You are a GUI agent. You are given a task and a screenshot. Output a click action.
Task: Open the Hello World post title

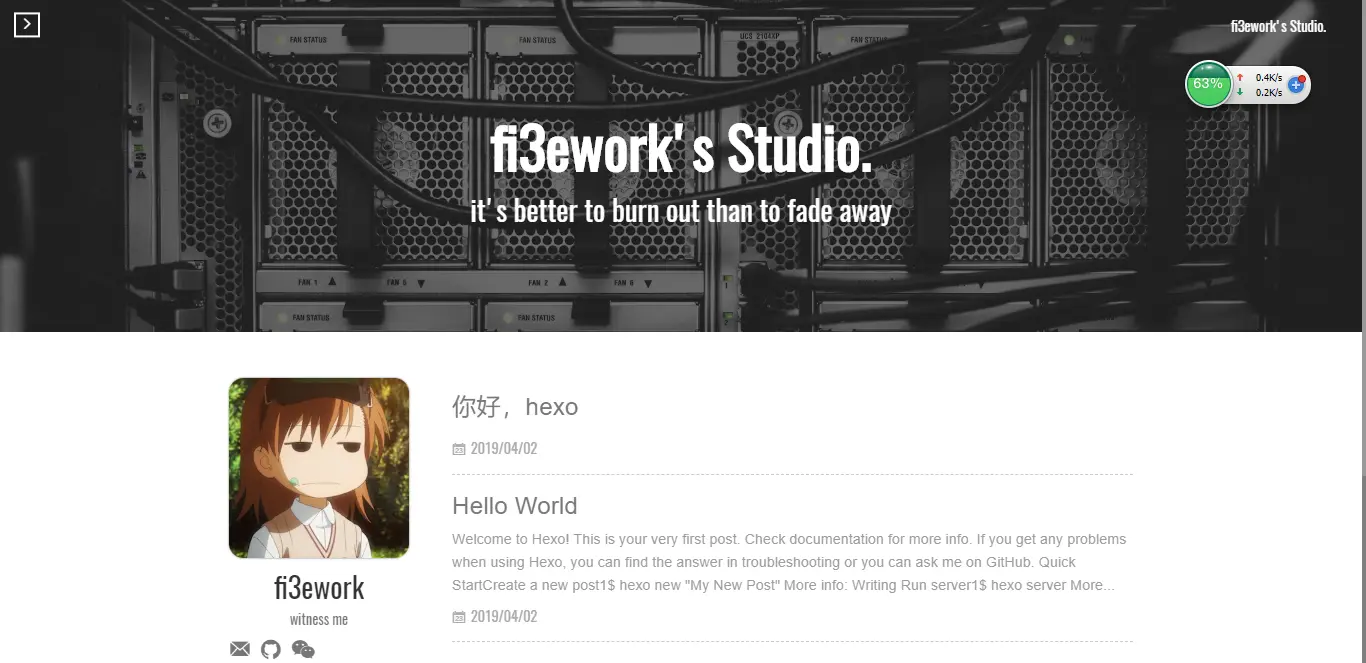515,506
